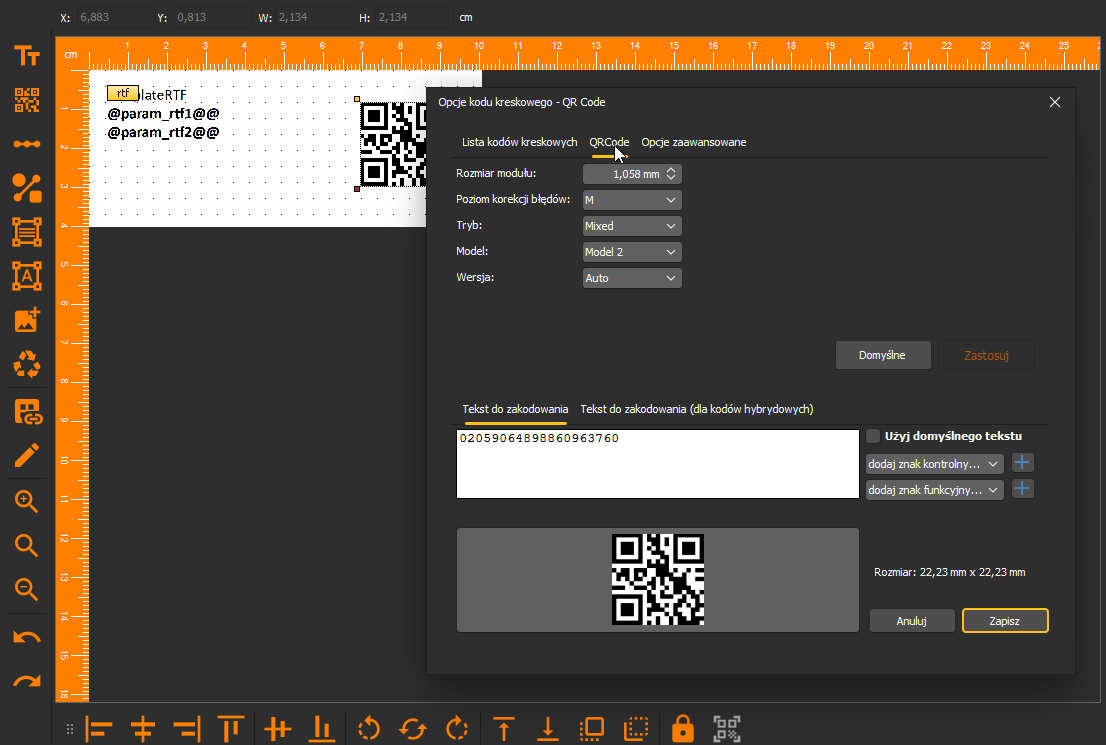Select the pencil edit tool
The height and width of the screenshot is (745, 1106).
[x=27, y=455]
